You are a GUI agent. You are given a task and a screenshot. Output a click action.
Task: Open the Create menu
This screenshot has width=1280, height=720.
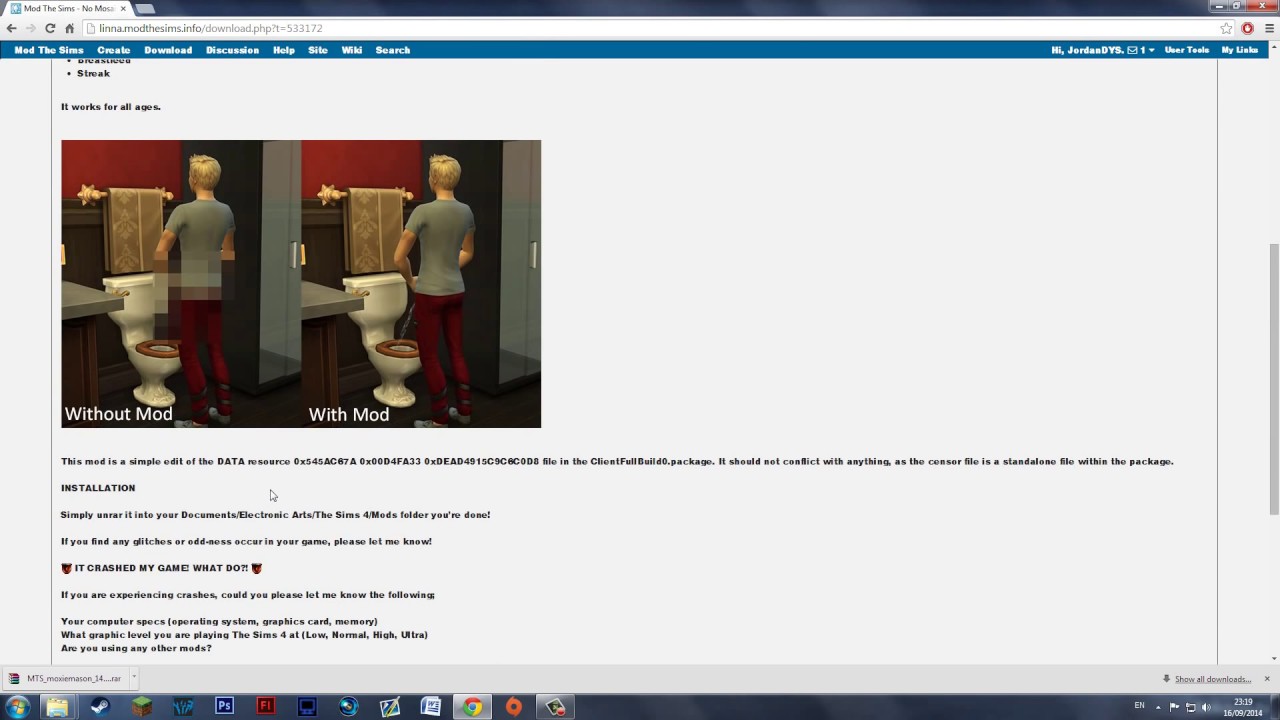click(114, 50)
